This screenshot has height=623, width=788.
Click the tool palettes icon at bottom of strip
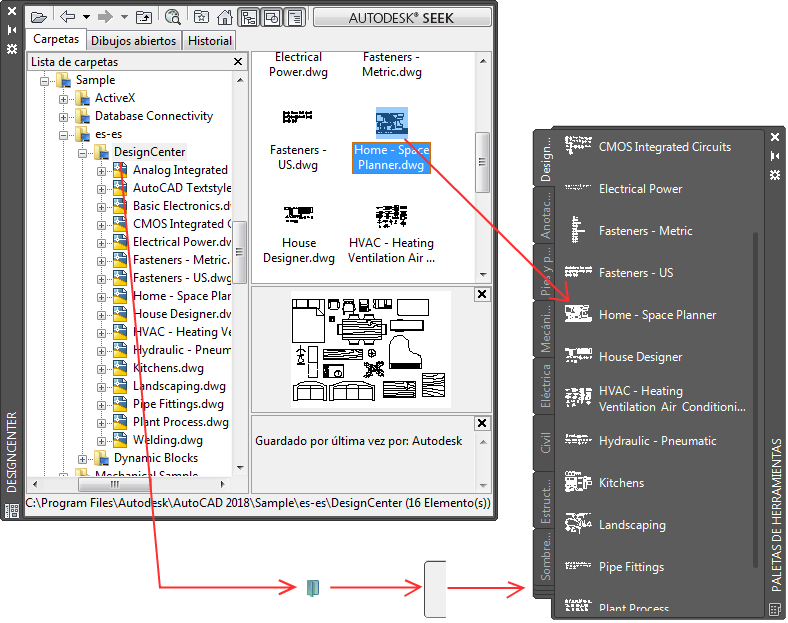[x=775, y=609]
